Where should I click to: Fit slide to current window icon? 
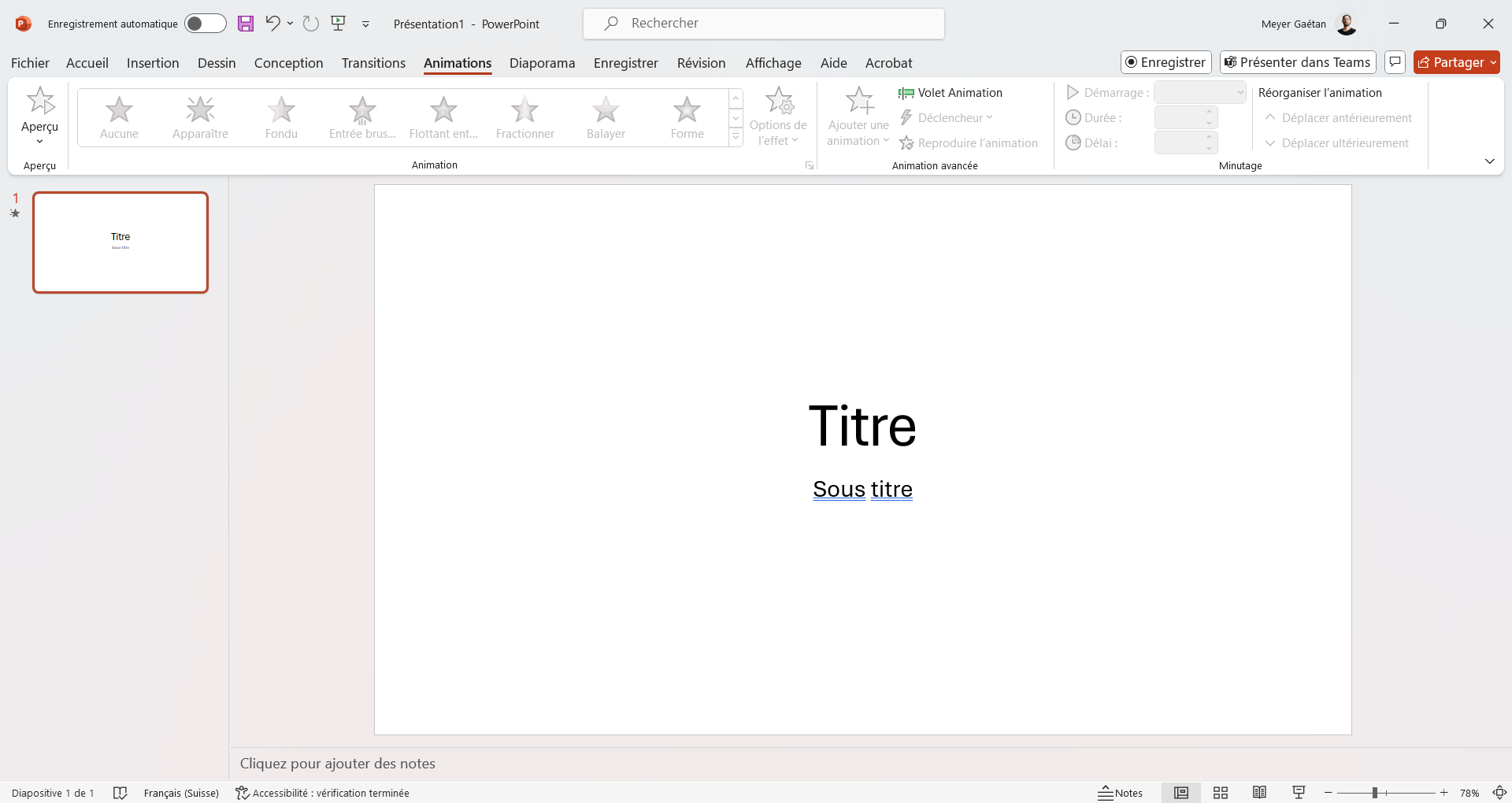click(1500, 793)
